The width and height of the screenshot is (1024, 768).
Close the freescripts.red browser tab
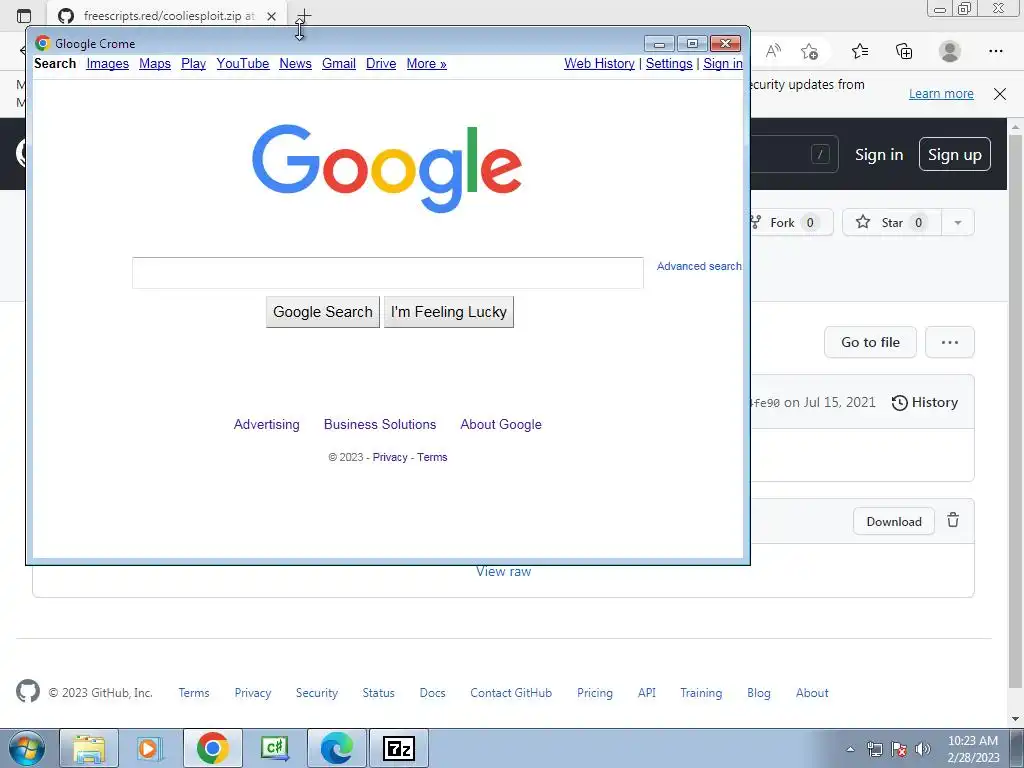(x=272, y=16)
